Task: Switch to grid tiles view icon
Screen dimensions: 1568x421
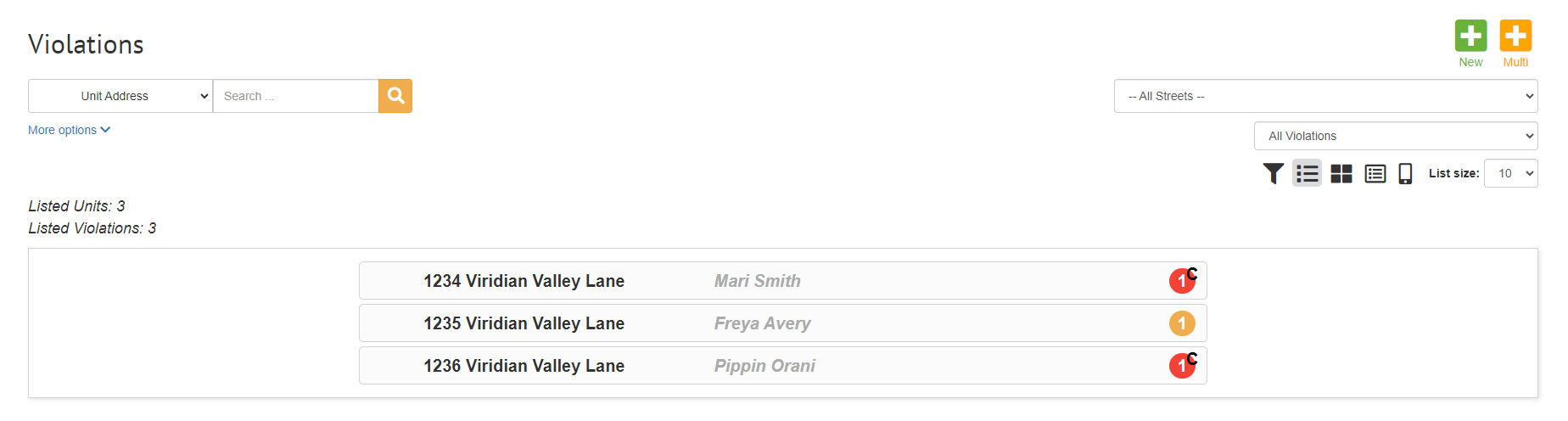Action: click(1341, 173)
